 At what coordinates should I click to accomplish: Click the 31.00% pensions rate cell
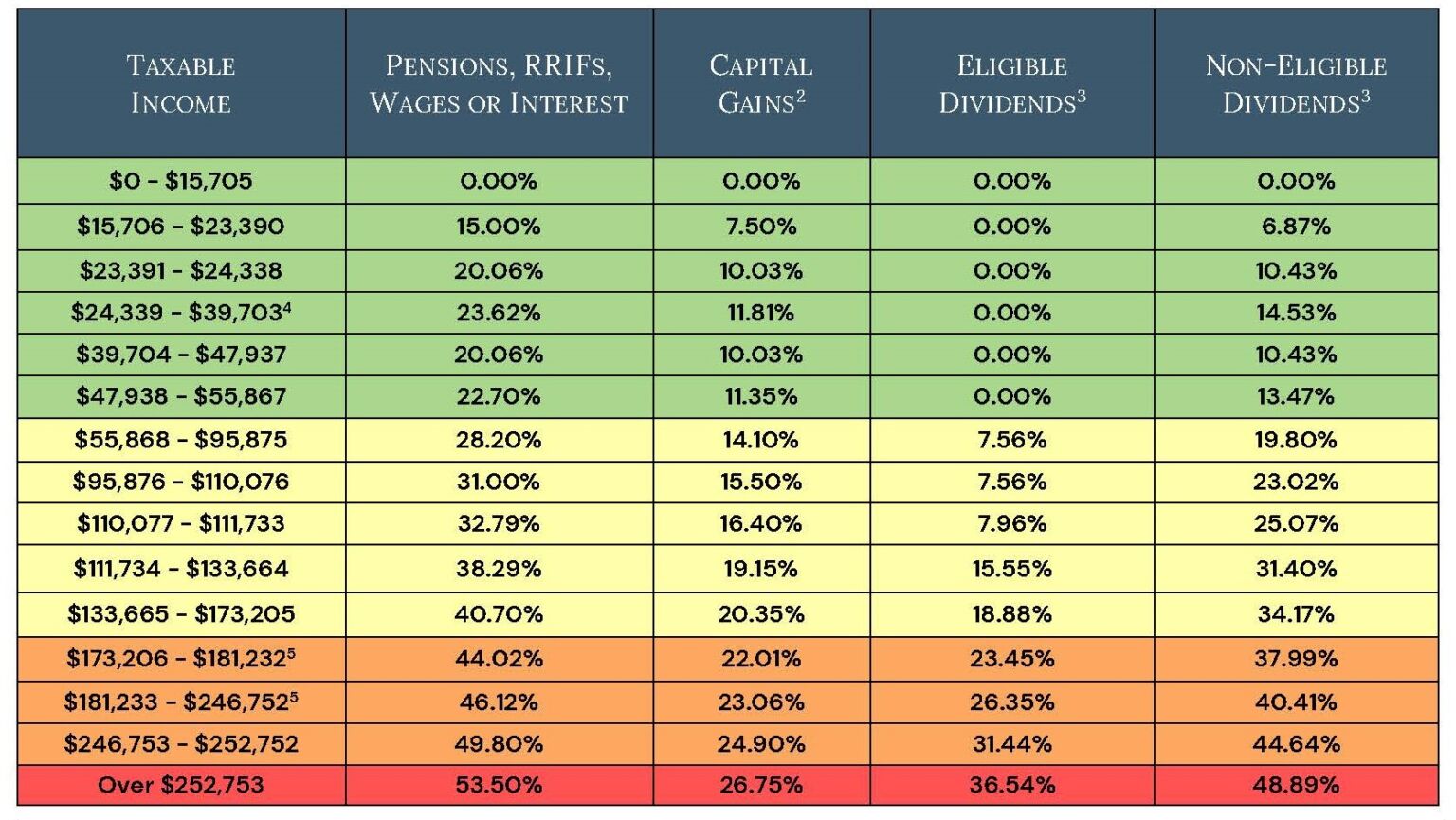tap(499, 482)
